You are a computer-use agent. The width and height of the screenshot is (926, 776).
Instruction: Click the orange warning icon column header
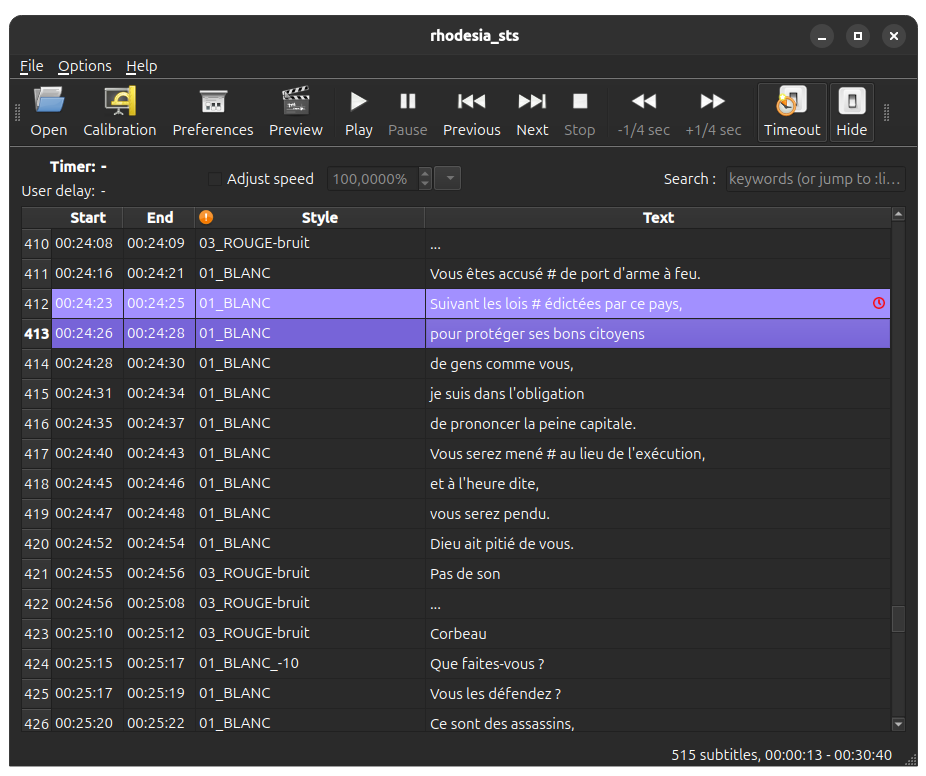[206, 217]
